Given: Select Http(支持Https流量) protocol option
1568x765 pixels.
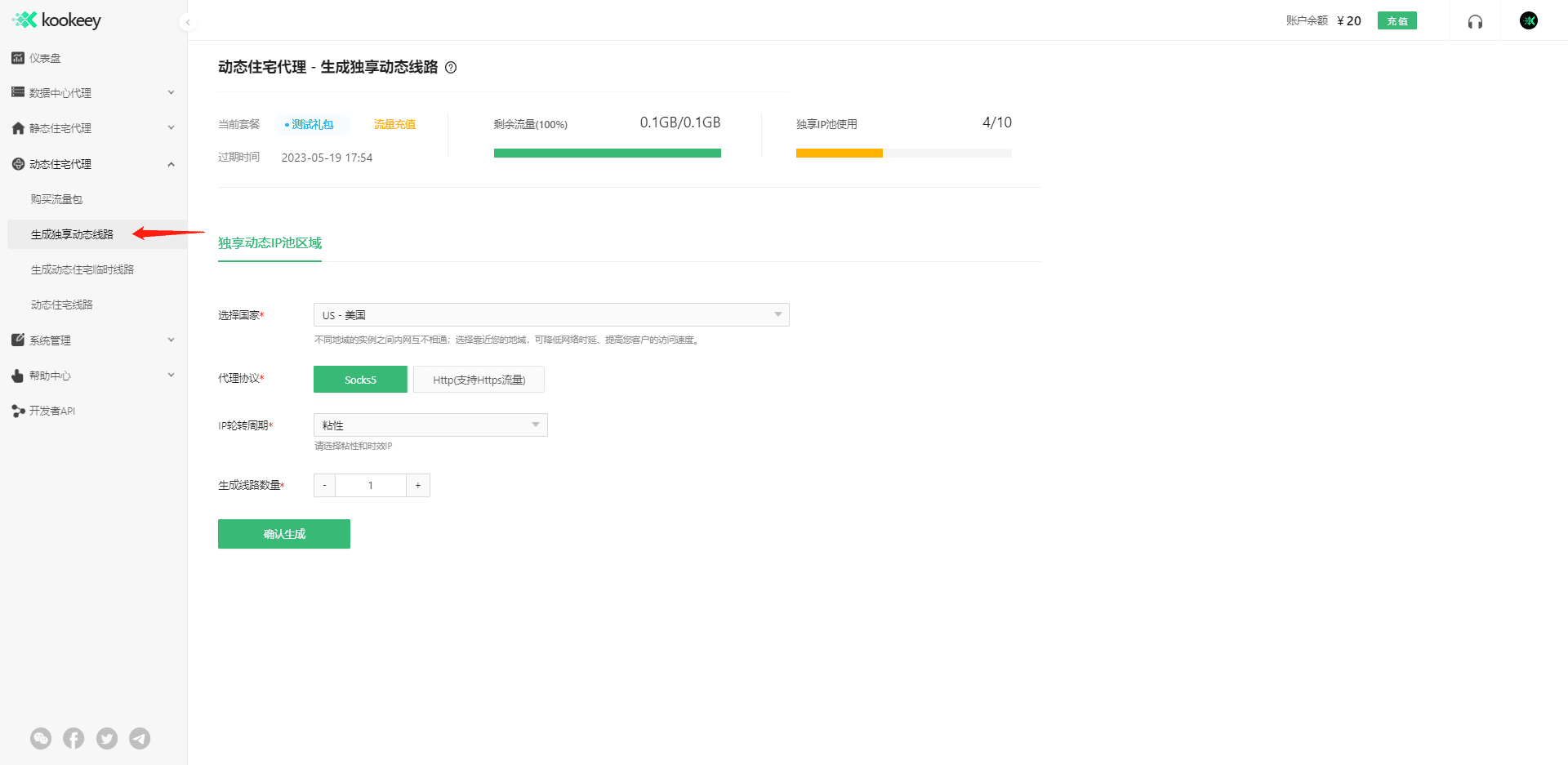Looking at the screenshot, I should pos(479,380).
